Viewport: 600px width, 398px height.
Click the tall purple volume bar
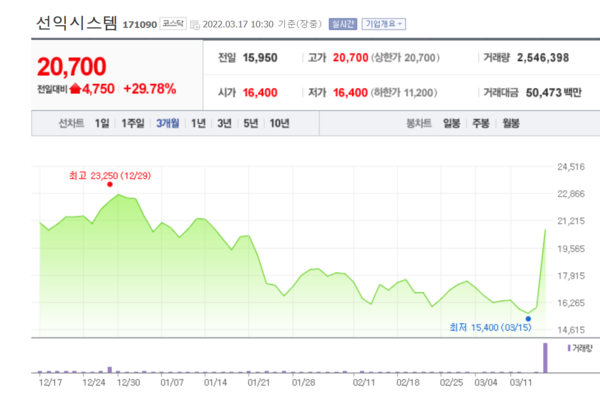[x=545, y=358]
